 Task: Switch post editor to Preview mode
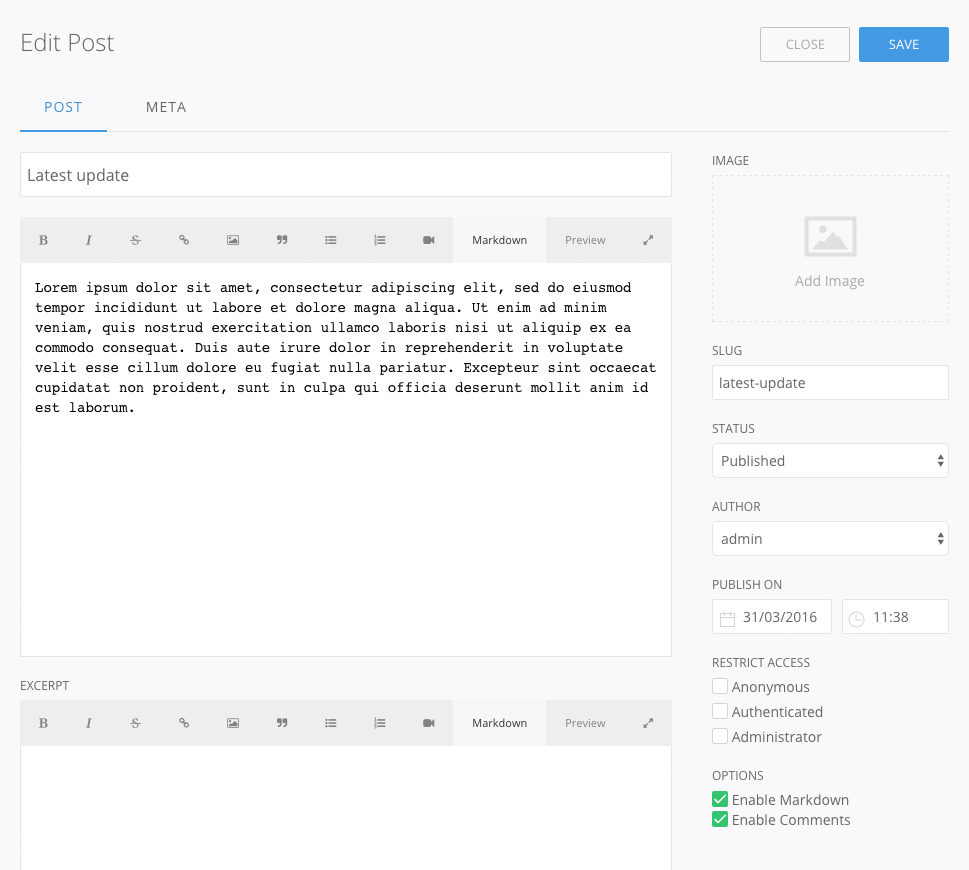pos(585,240)
